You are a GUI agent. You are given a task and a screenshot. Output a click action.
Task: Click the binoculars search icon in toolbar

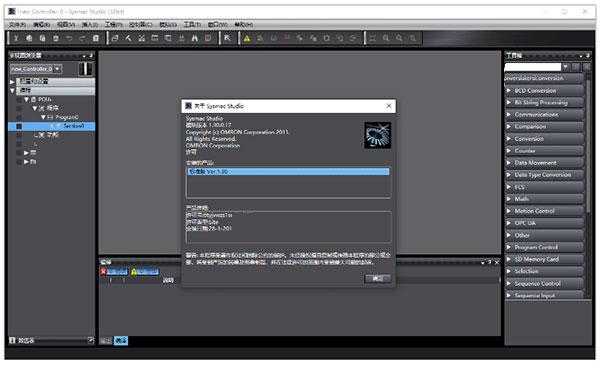point(195,38)
